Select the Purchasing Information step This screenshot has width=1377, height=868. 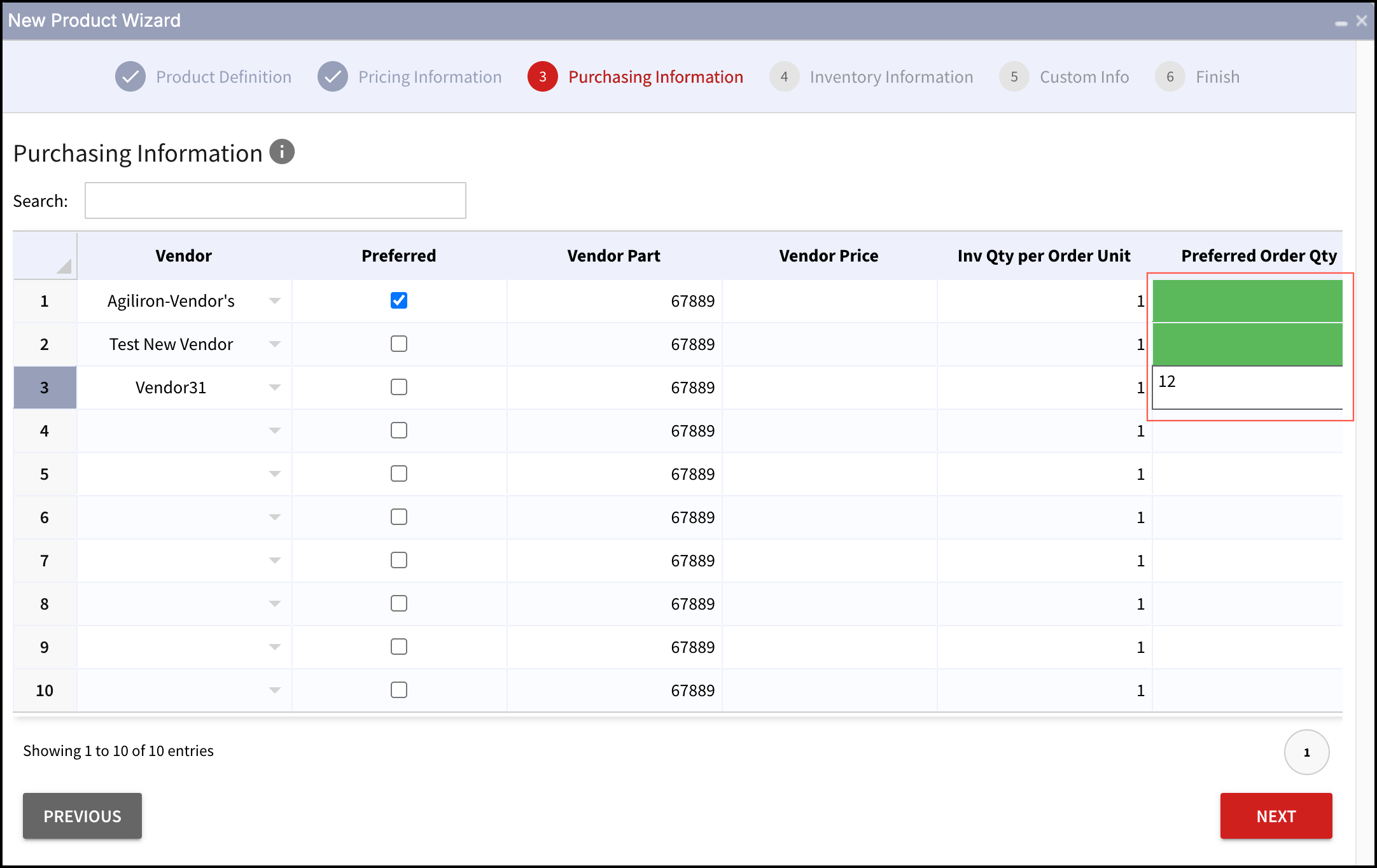click(656, 77)
